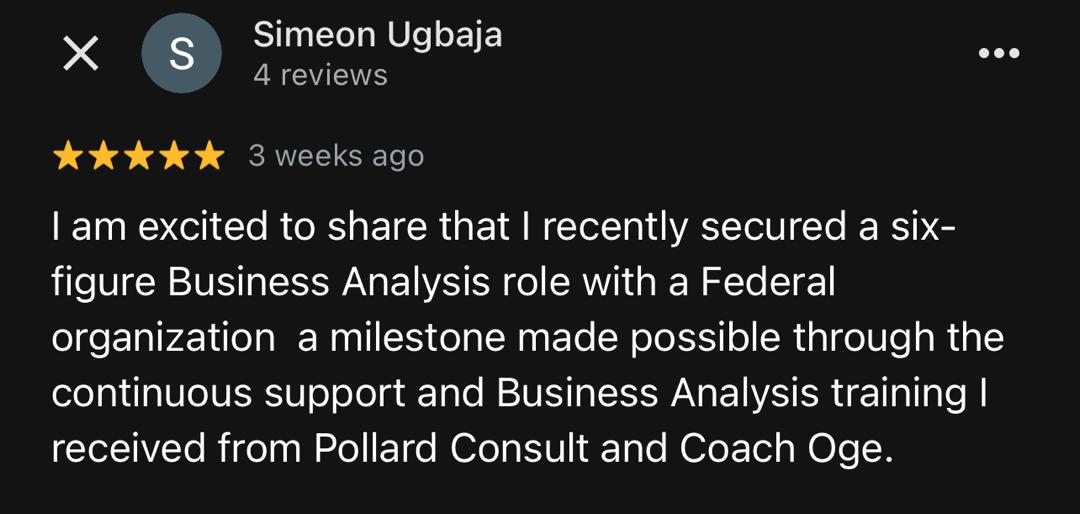Close the review with the X icon

coord(81,54)
